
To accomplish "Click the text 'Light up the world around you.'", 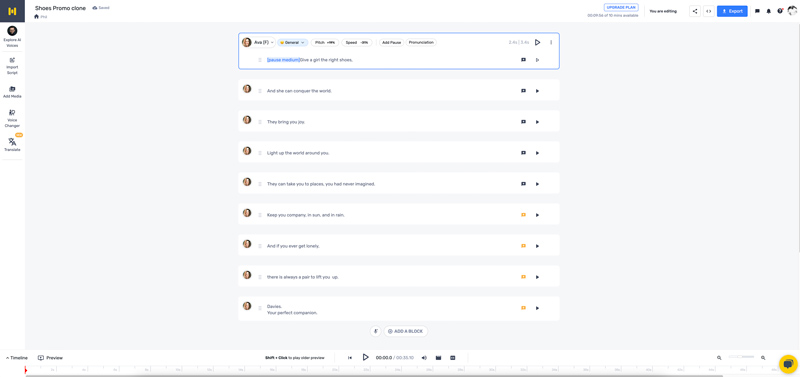I will 298,153.
